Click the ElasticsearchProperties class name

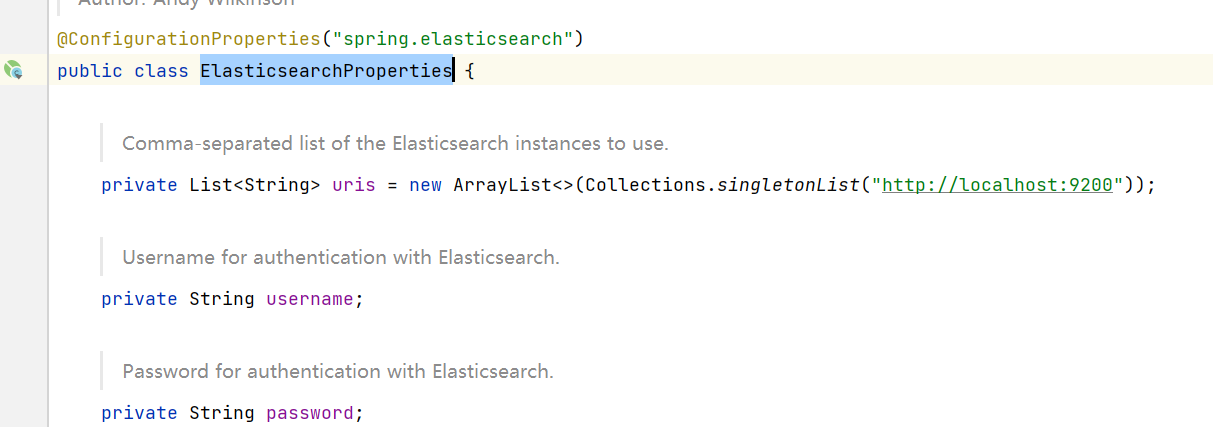click(326, 71)
